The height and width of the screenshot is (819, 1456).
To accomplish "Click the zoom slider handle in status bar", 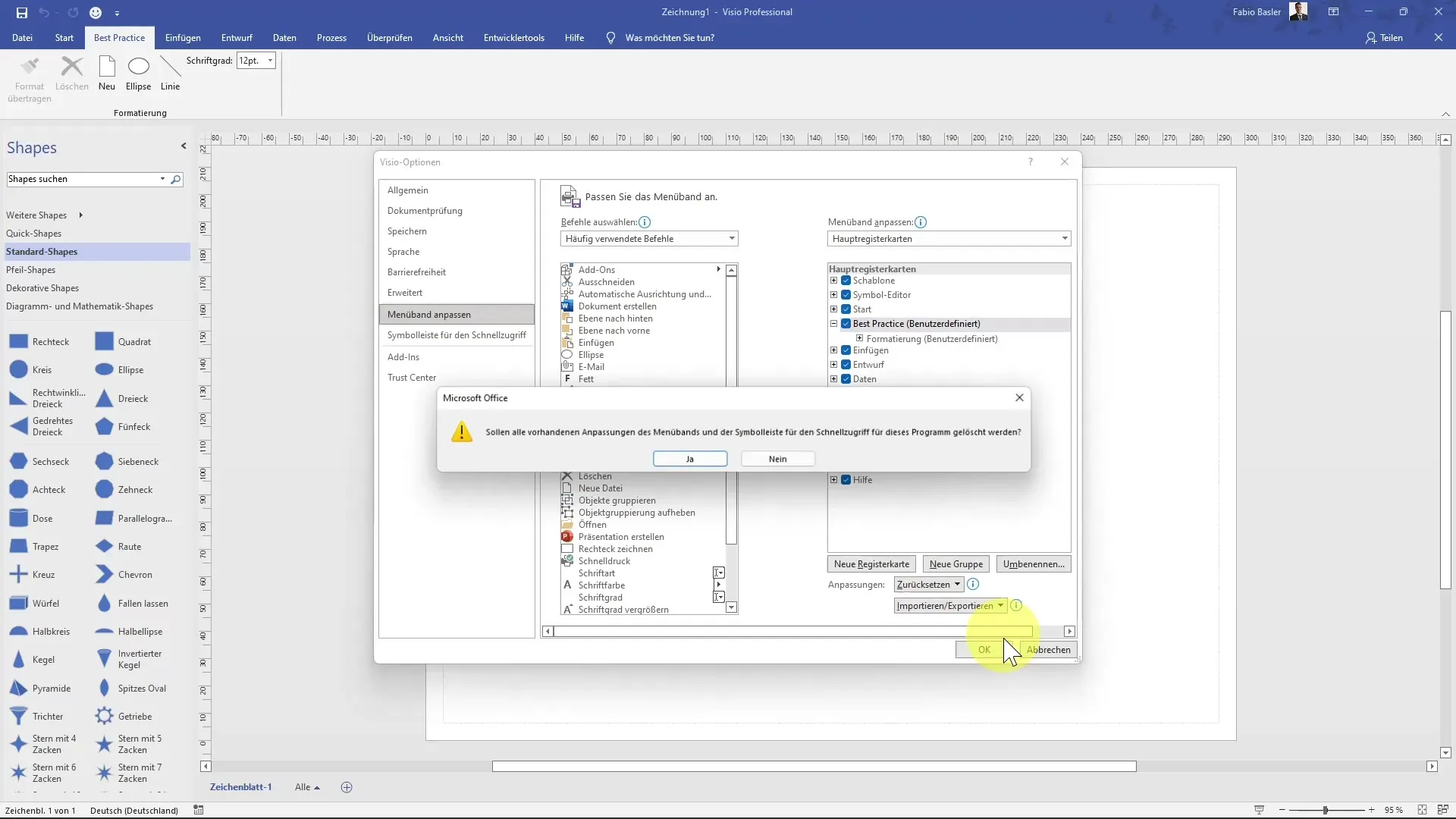I will (x=1326, y=810).
